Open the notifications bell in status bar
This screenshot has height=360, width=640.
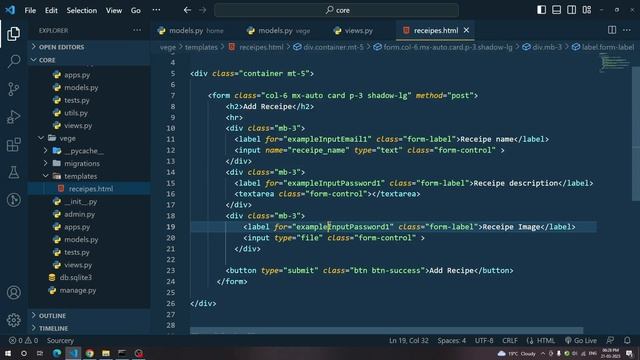(x=627, y=340)
